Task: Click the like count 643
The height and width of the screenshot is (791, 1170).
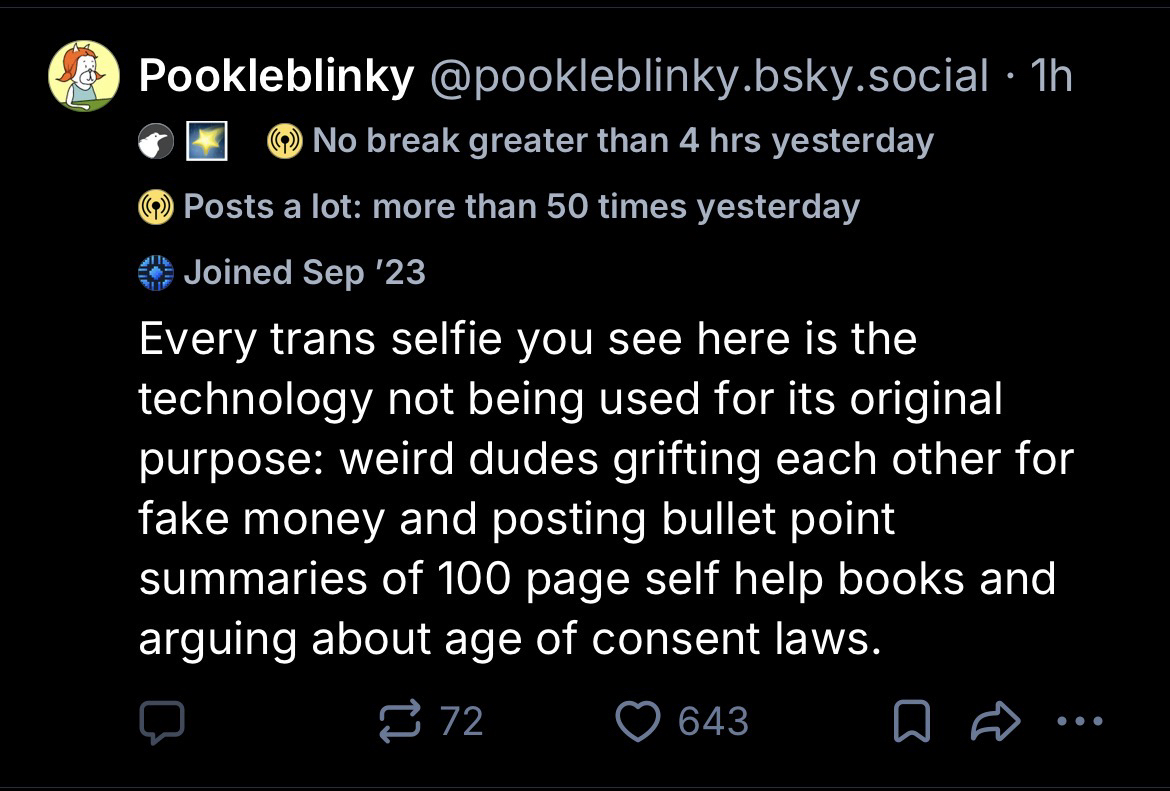Action: pyautogui.click(x=713, y=721)
